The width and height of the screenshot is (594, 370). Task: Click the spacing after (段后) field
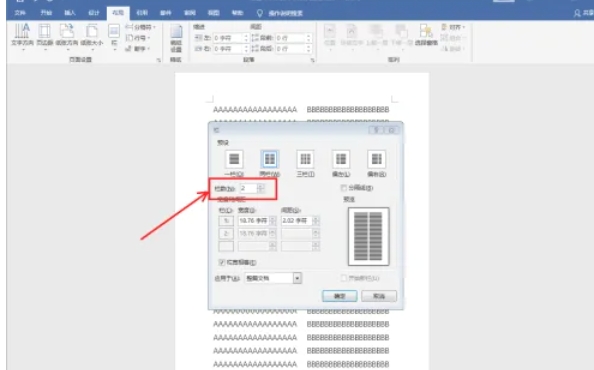click(x=293, y=49)
